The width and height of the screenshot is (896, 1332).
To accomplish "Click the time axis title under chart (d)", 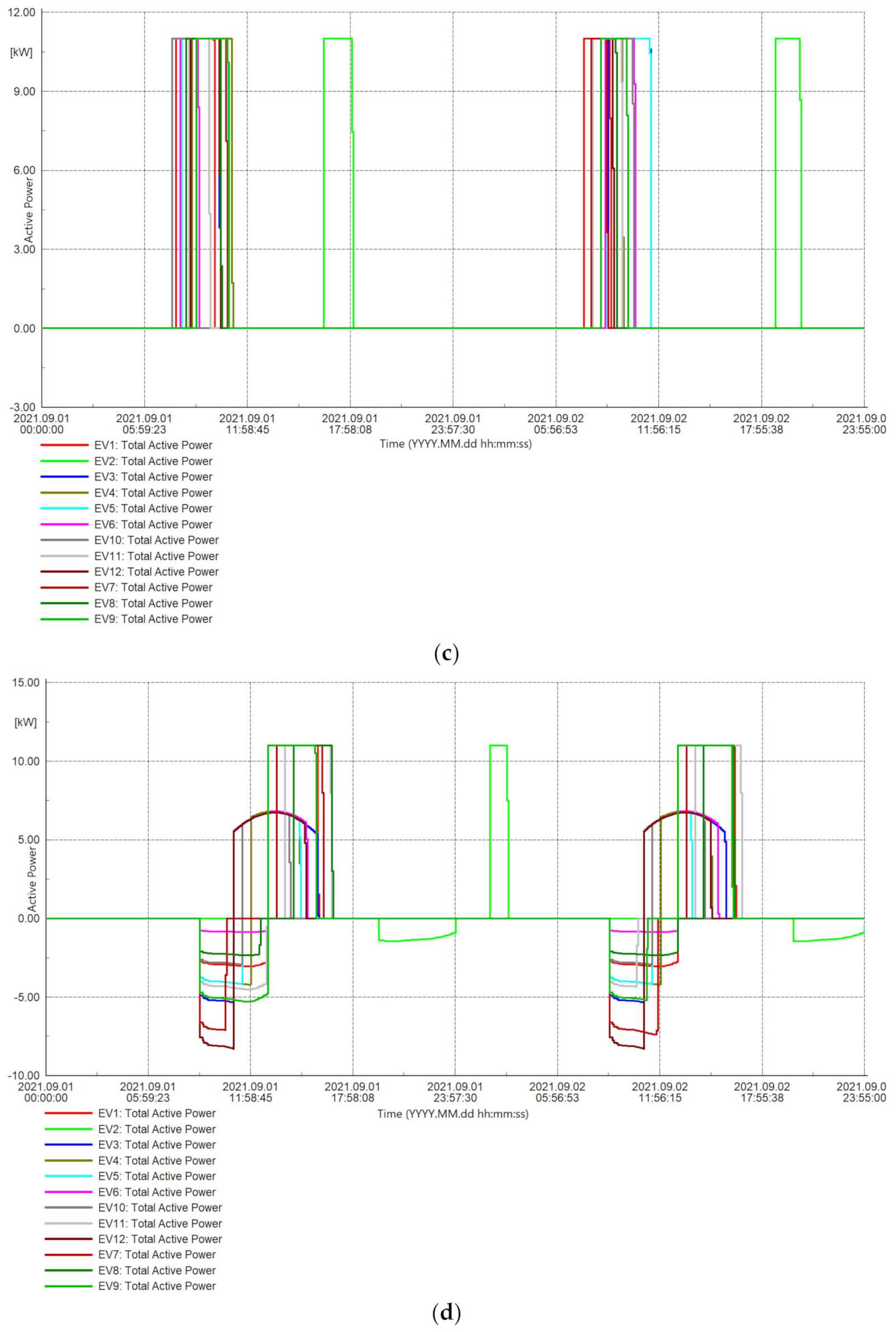I will tap(452, 1114).
